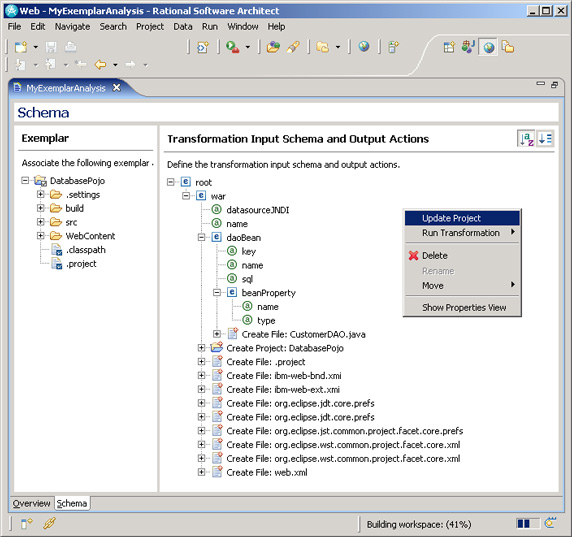Viewport: 572px width, 537px height.
Task: Select the key attribute under daoBean
Action: point(248,251)
